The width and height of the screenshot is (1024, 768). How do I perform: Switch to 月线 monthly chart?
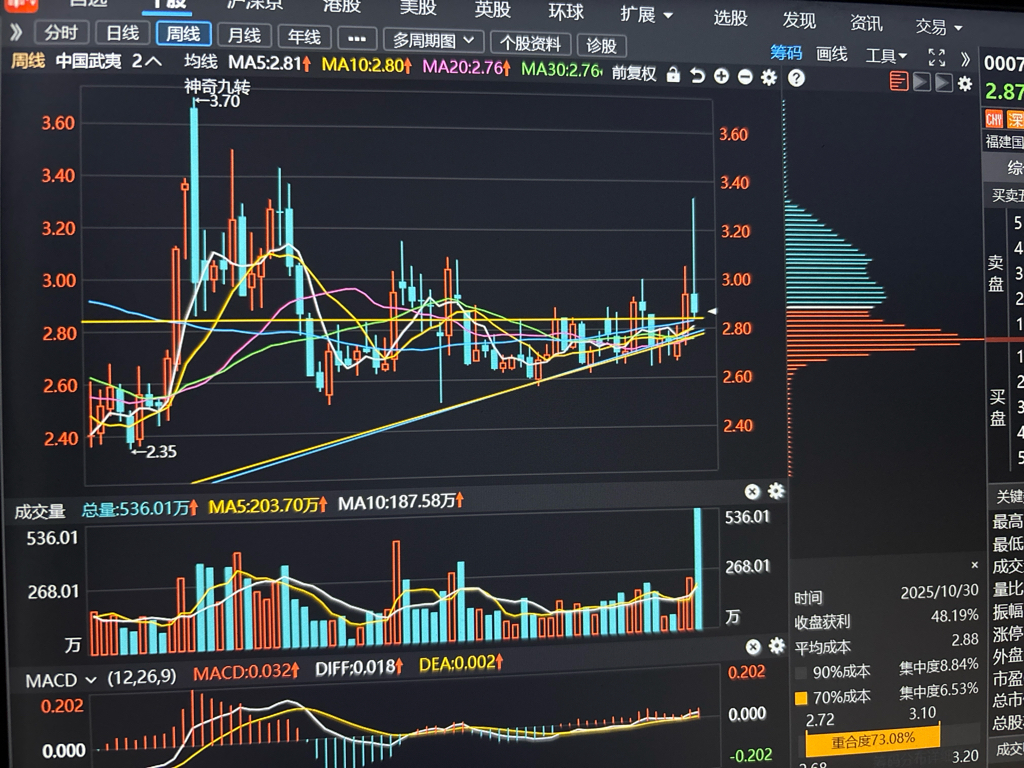click(x=244, y=35)
